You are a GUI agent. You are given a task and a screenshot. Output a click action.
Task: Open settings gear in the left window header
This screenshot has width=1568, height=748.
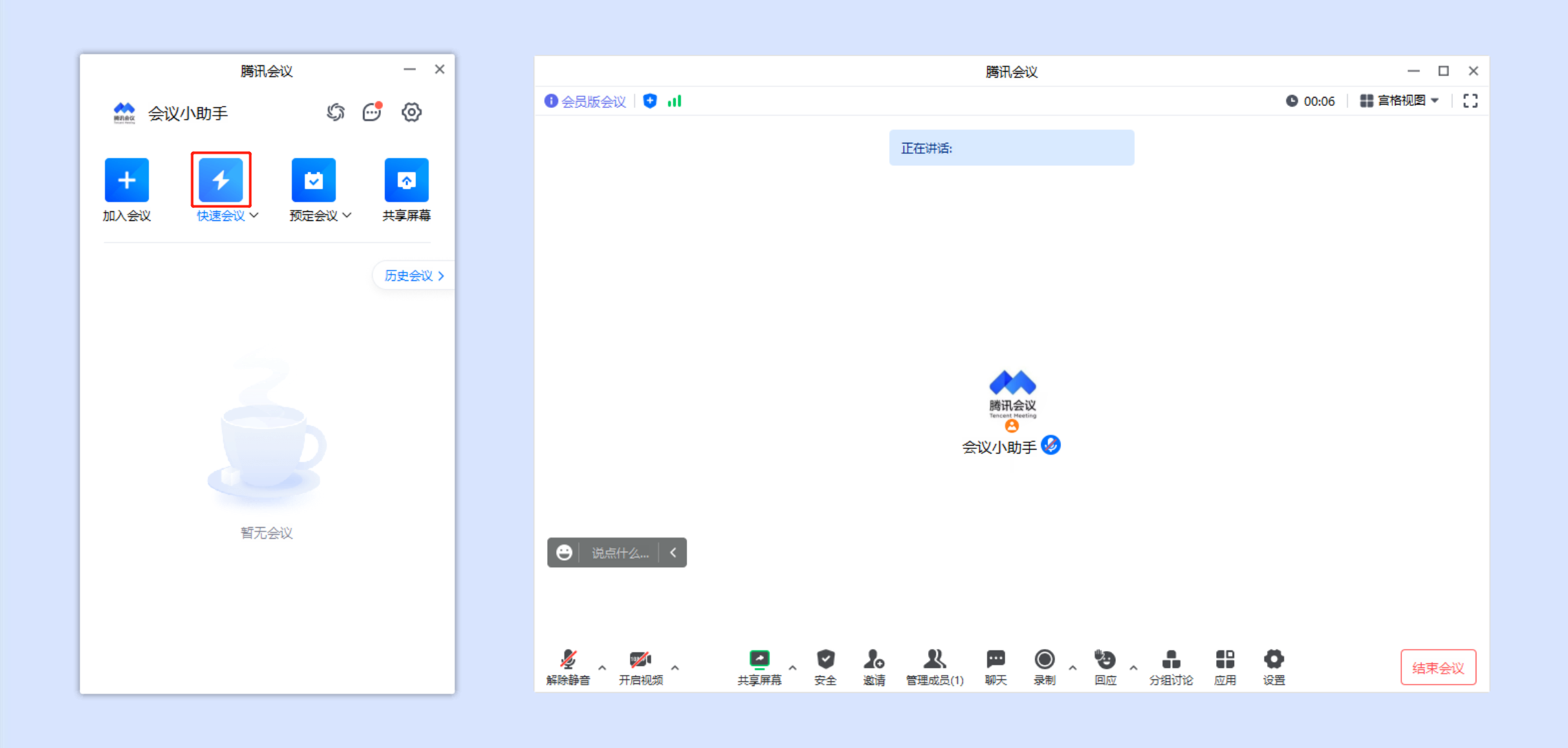411,112
